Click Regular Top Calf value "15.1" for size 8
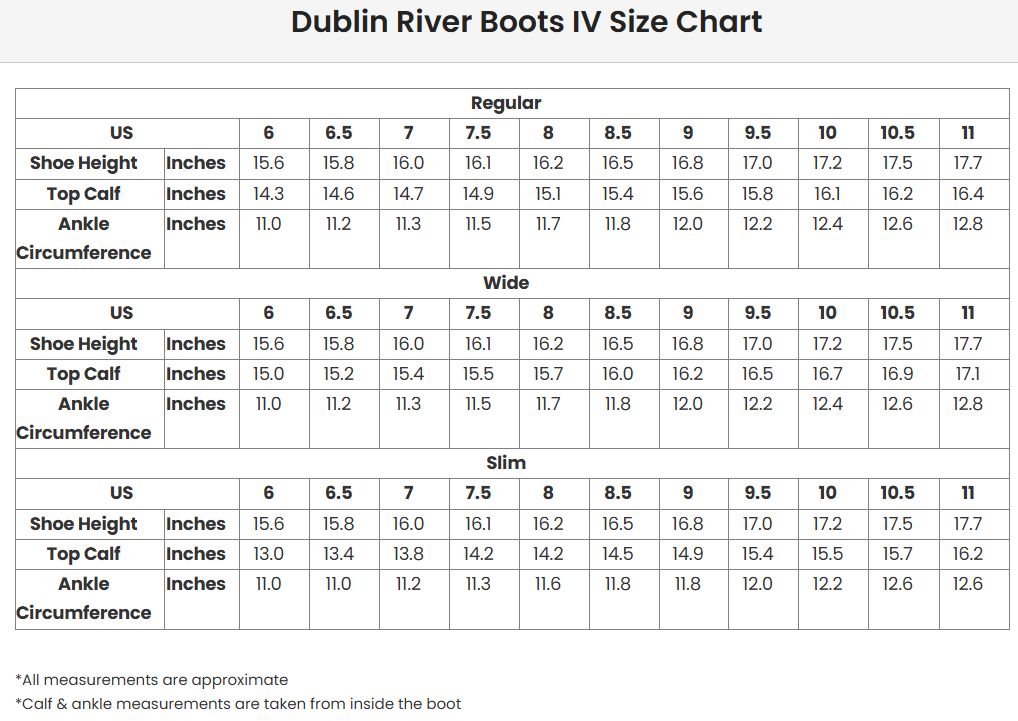The image size is (1018, 721). (548, 193)
